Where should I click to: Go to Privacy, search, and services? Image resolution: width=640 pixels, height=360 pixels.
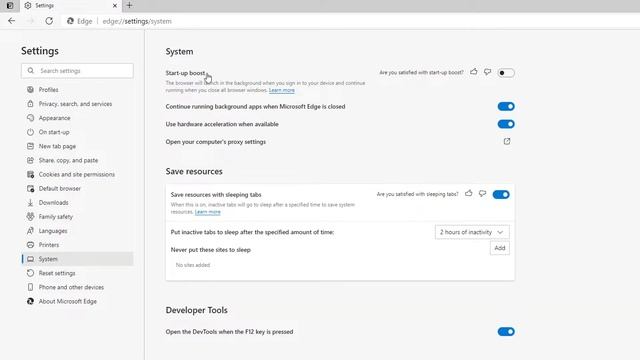pos(77,104)
